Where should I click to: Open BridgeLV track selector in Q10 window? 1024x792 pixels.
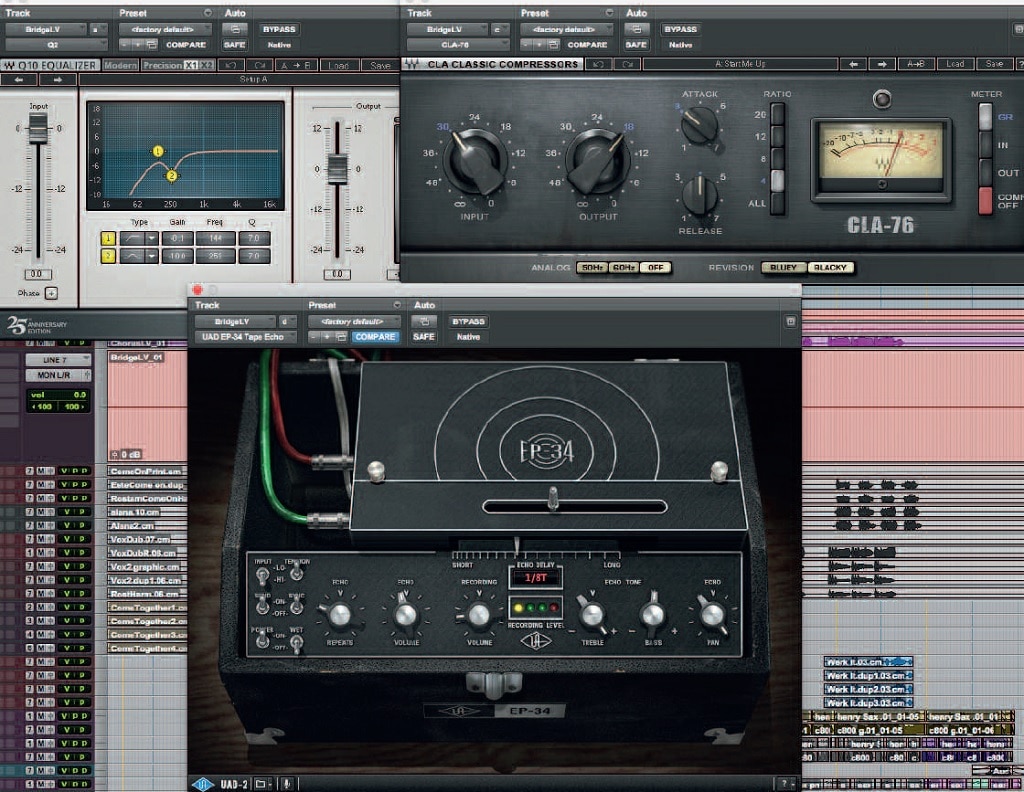tap(46, 29)
